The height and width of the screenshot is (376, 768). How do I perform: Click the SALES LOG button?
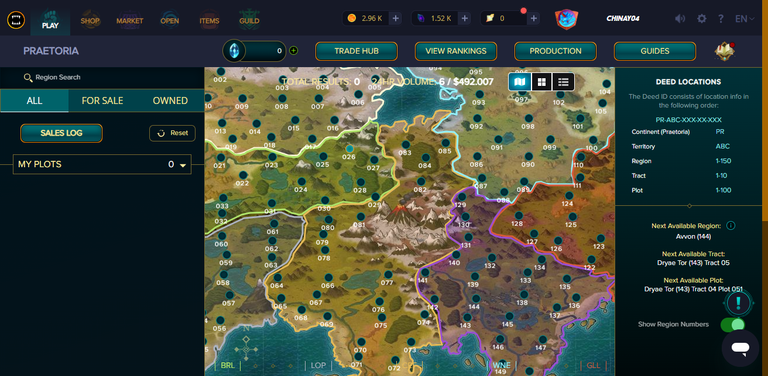pyautogui.click(x=61, y=133)
